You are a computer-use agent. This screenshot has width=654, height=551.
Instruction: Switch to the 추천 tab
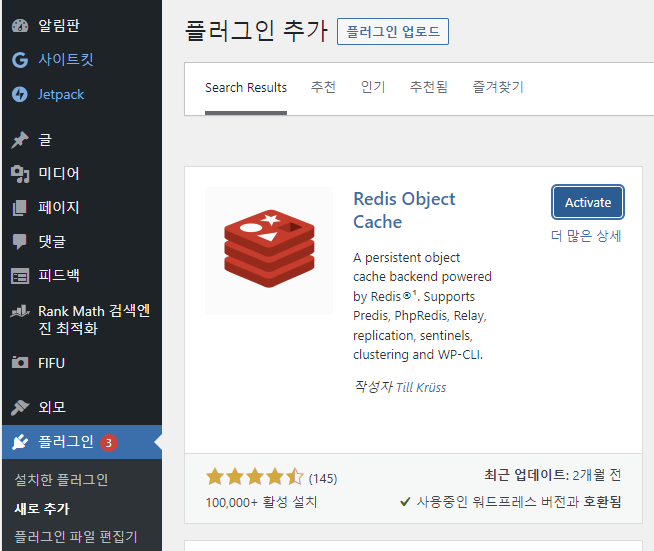[323, 87]
